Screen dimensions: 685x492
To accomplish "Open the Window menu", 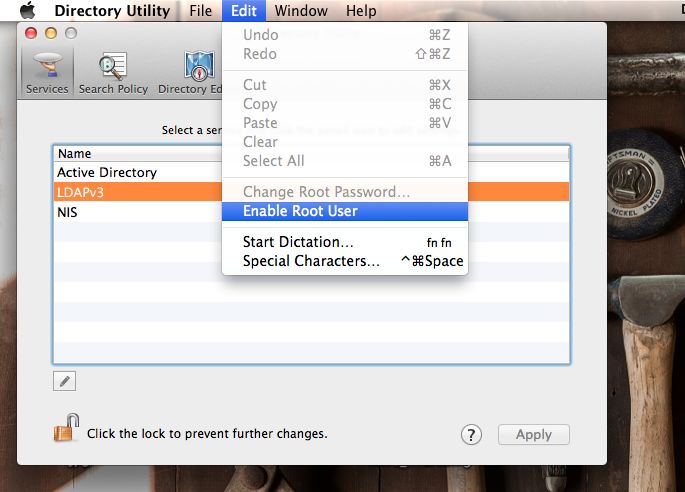I will 301,10.
